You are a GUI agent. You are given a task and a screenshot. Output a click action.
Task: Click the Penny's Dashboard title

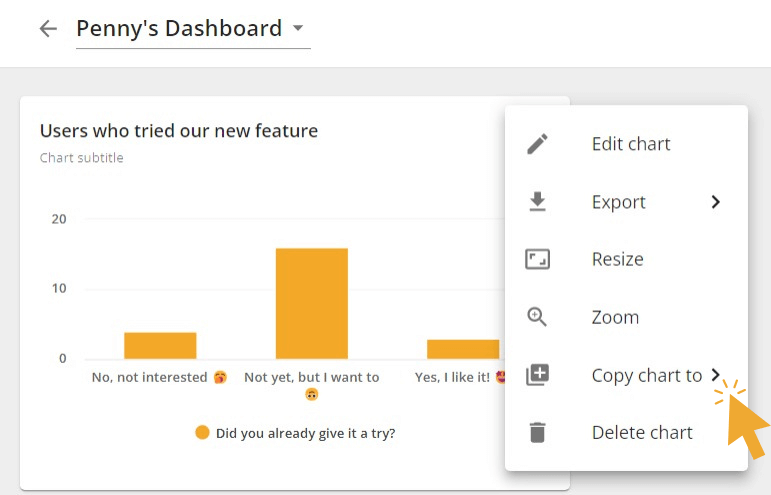pos(179,29)
